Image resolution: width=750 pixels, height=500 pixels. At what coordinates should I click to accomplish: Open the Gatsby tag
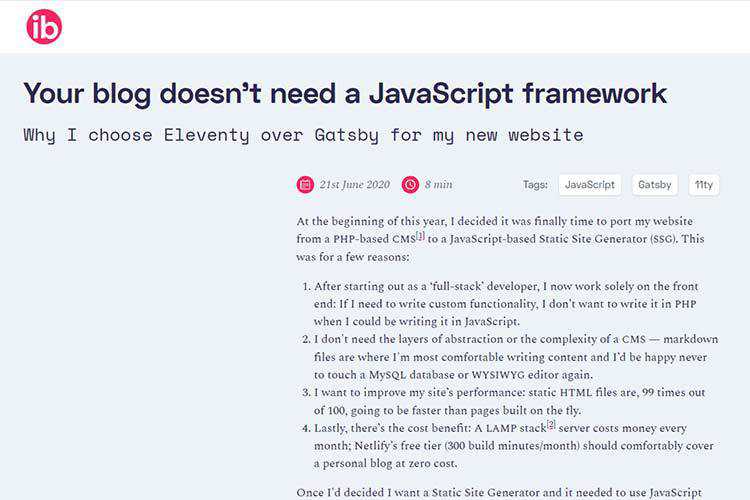tap(654, 184)
